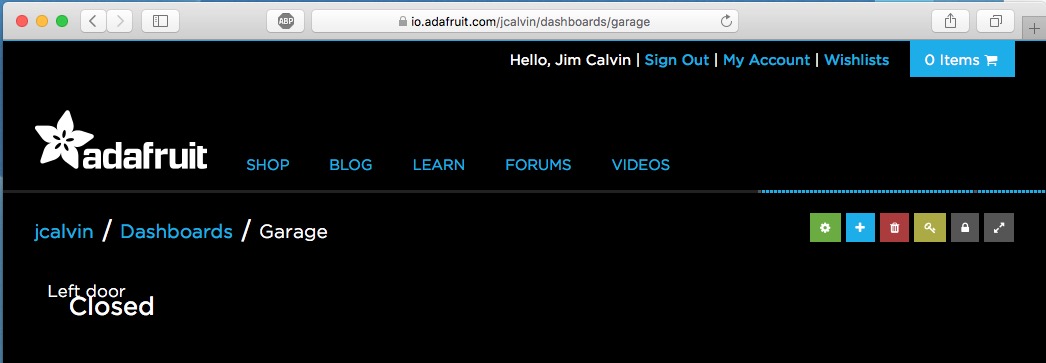Follow the Sign Out link
Image resolution: width=1046 pixels, height=363 pixels.
[x=676, y=60]
